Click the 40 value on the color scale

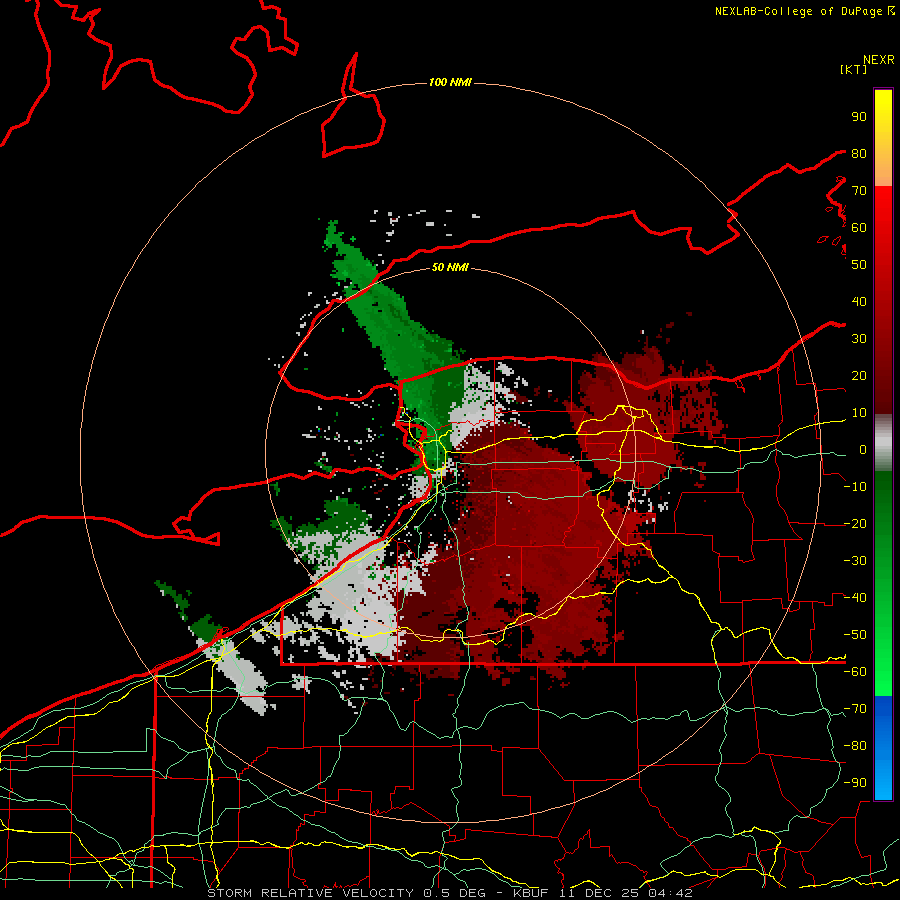[x=859, y=301]
